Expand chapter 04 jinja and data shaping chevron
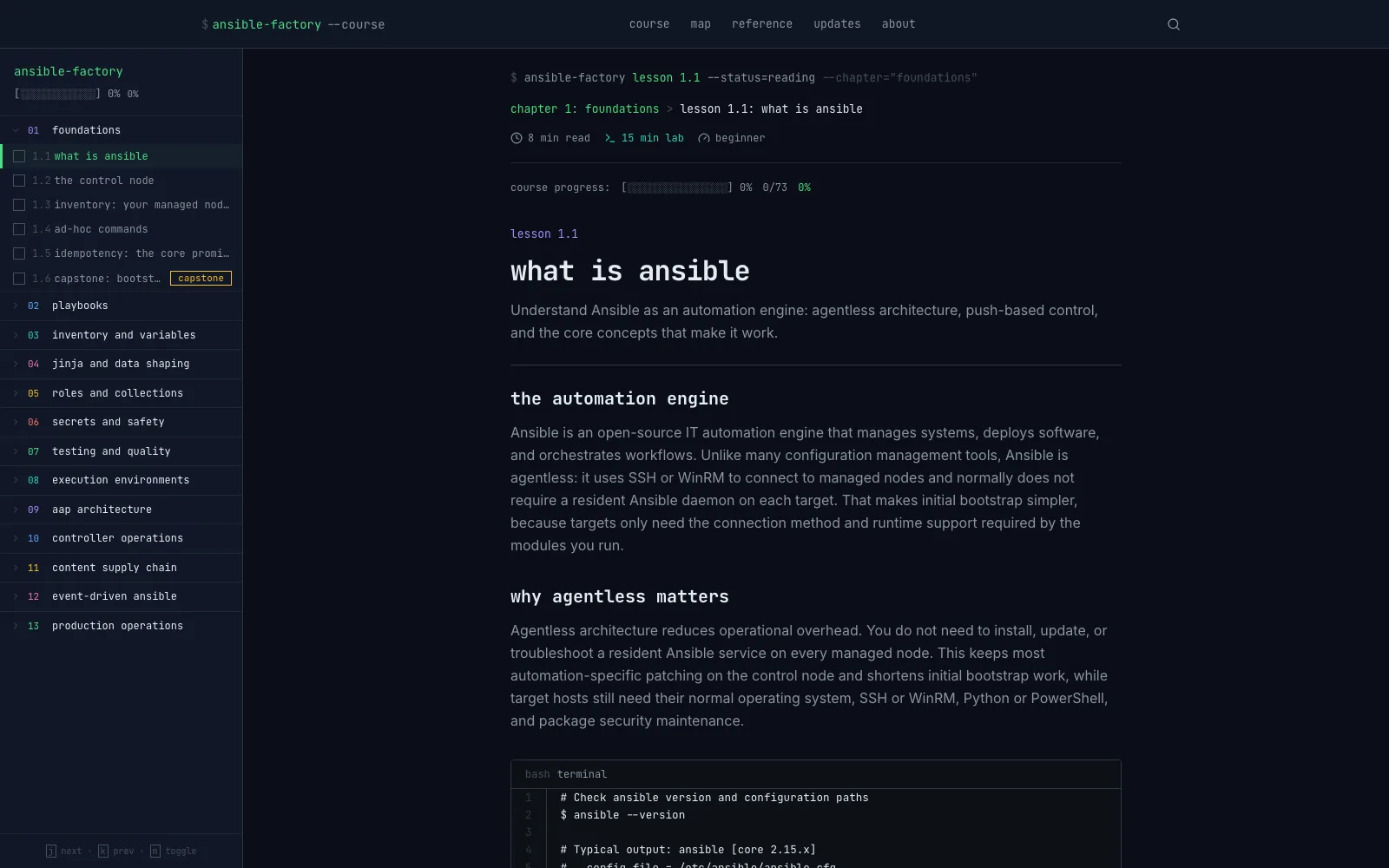1389x868 pixels. (16, 364)
